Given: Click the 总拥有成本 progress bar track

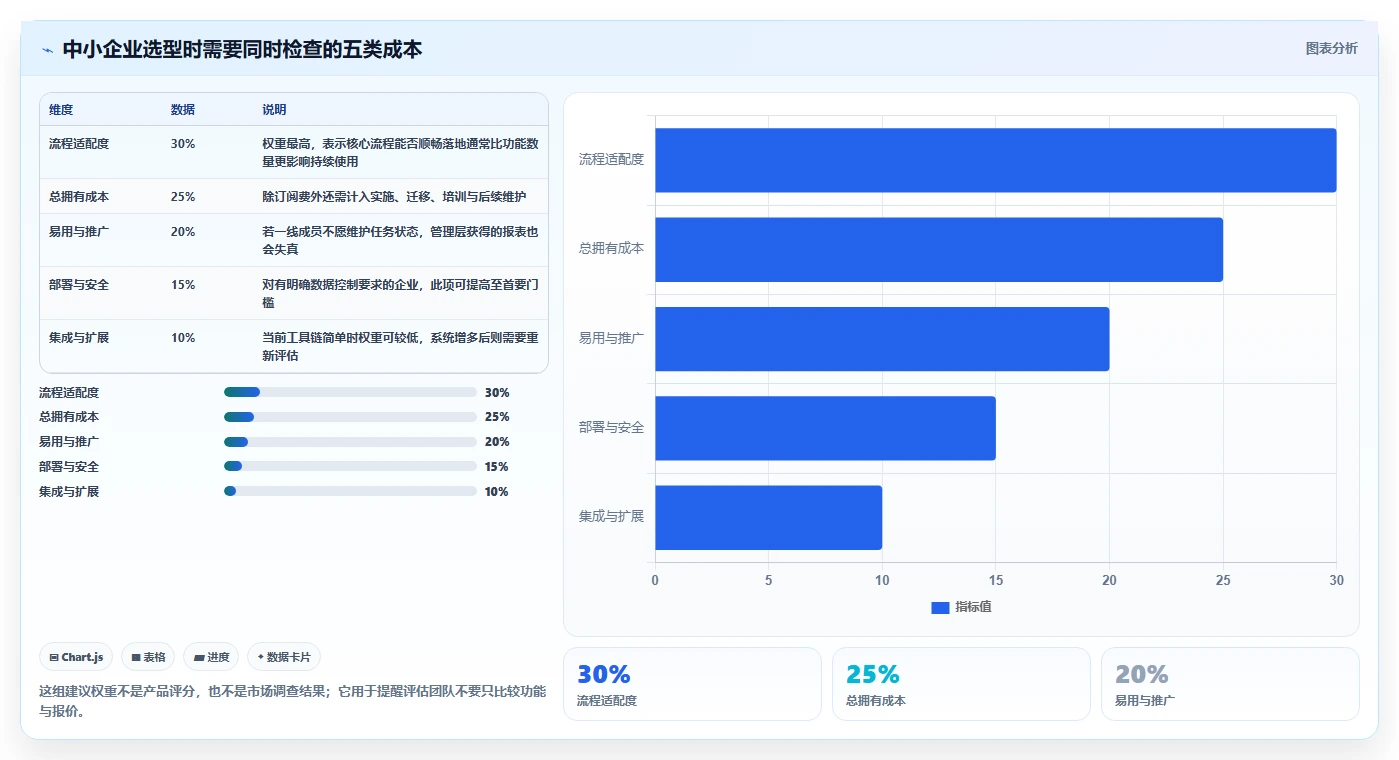Looking at the screenshot, I should [350, 417].
